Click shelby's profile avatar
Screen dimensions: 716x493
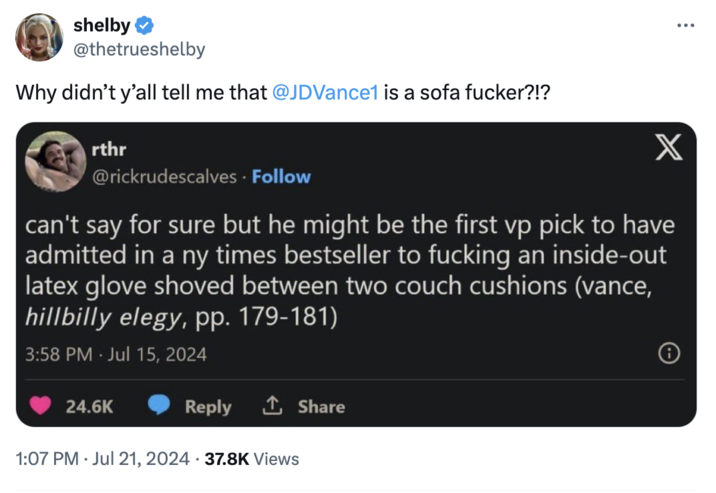[39, 37]
